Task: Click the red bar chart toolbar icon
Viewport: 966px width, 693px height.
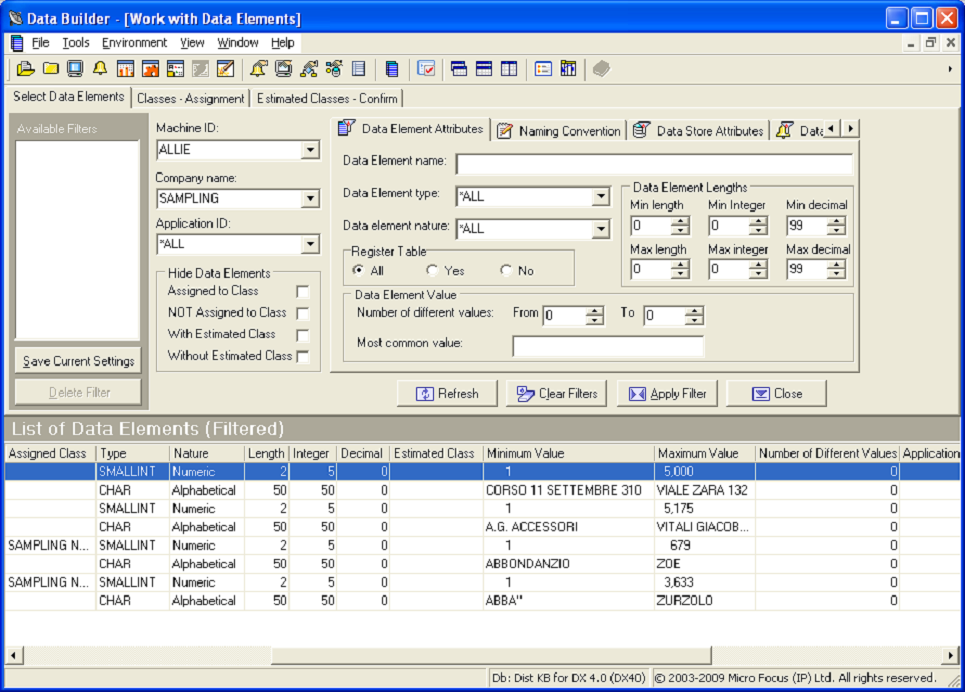Action: point(124,69)
